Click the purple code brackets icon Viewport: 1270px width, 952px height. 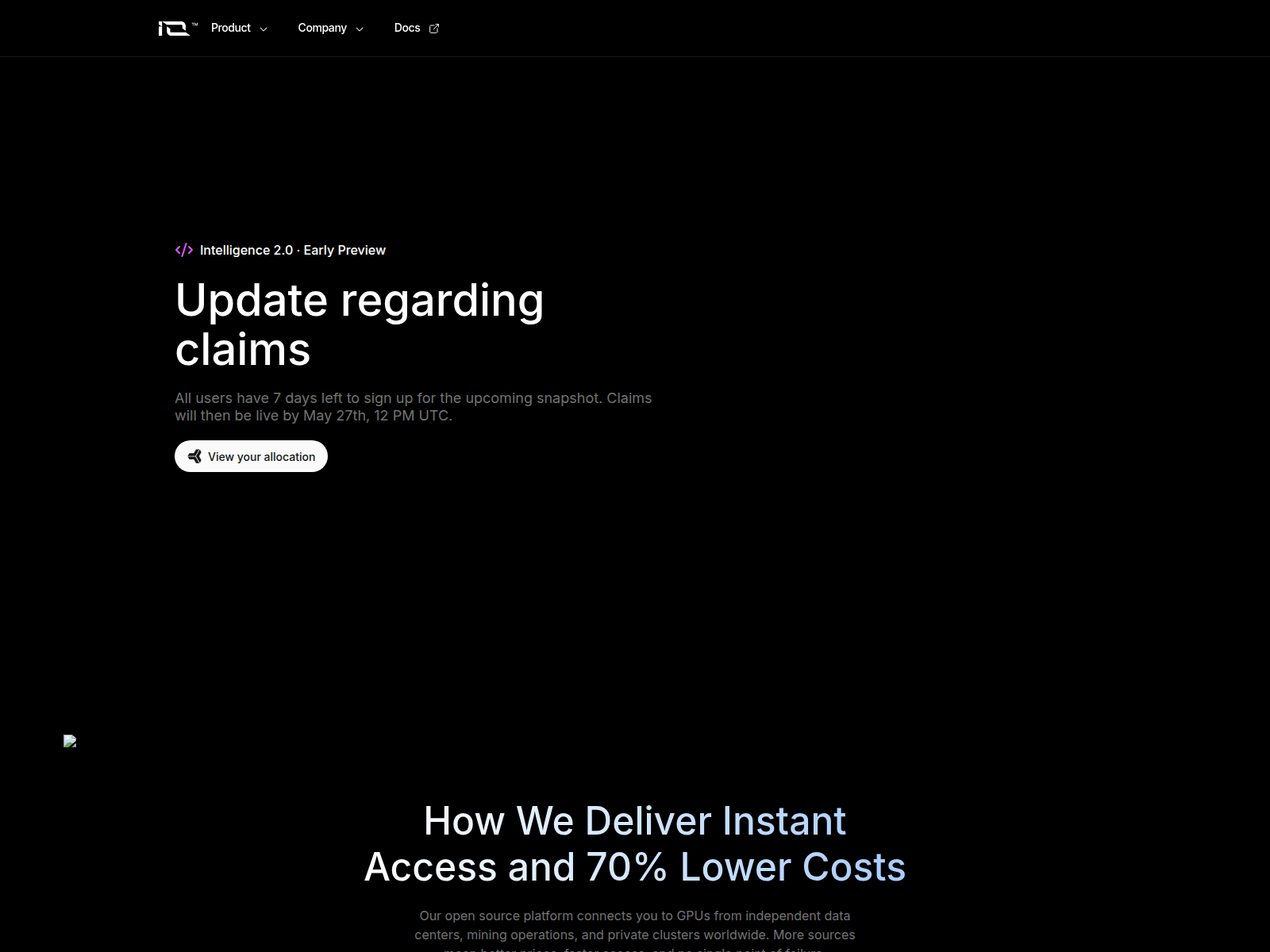pyautogui.click(x=184, y=250)
